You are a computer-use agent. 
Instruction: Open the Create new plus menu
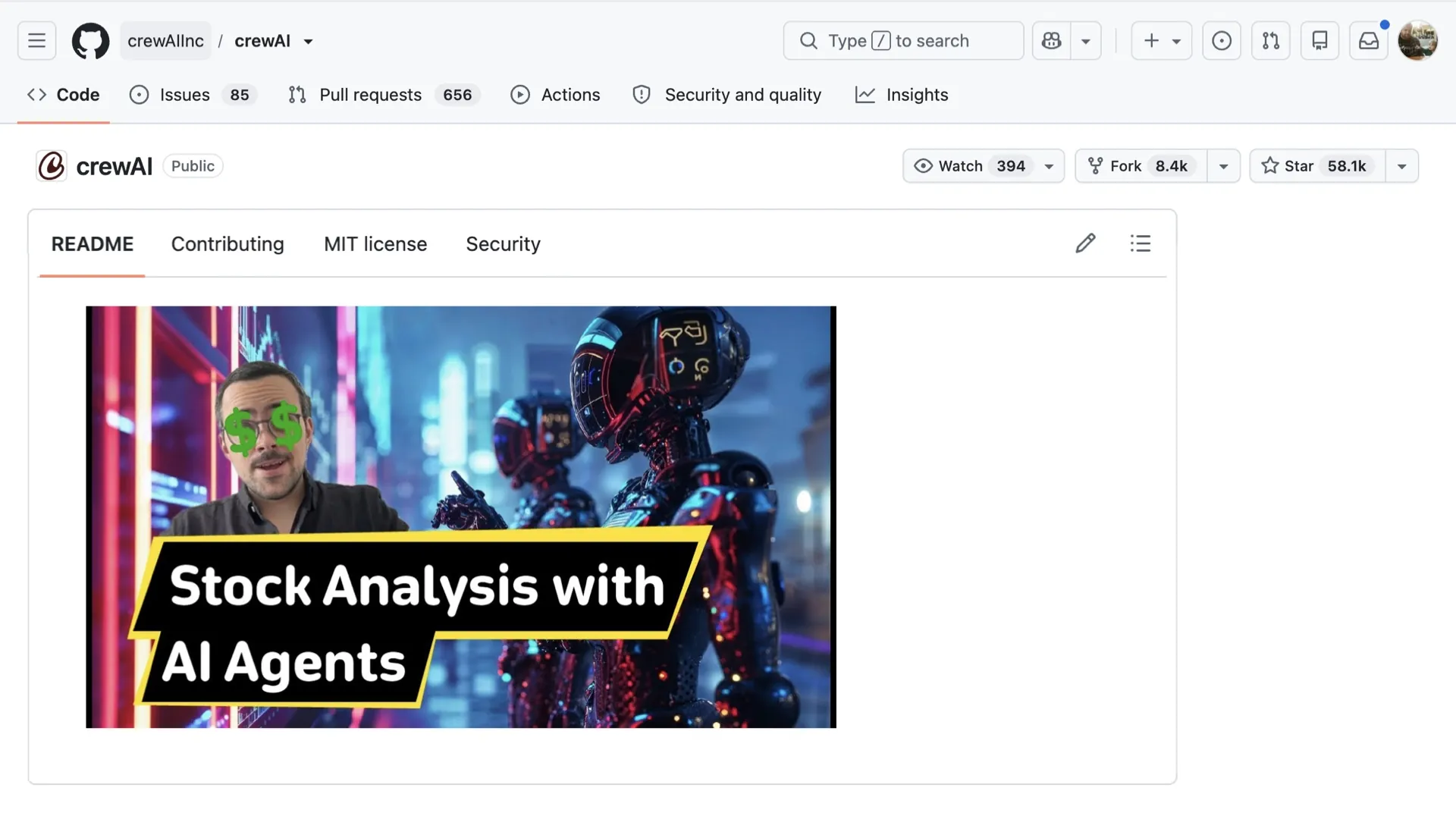pos(1161,41)
